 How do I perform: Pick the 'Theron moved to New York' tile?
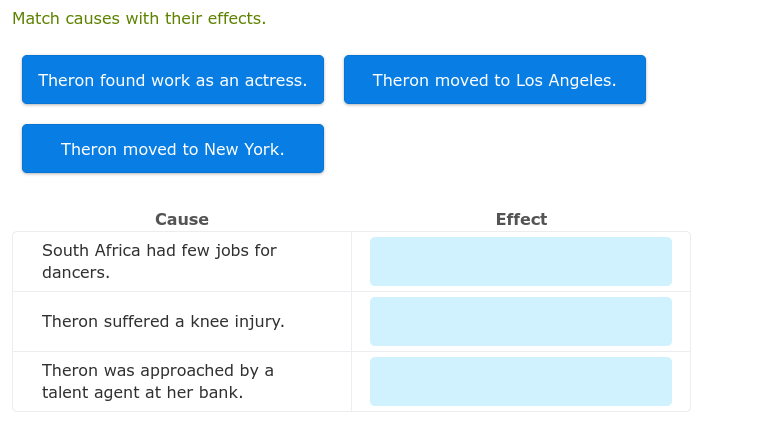pyautogui.click(x=173, y=149)
